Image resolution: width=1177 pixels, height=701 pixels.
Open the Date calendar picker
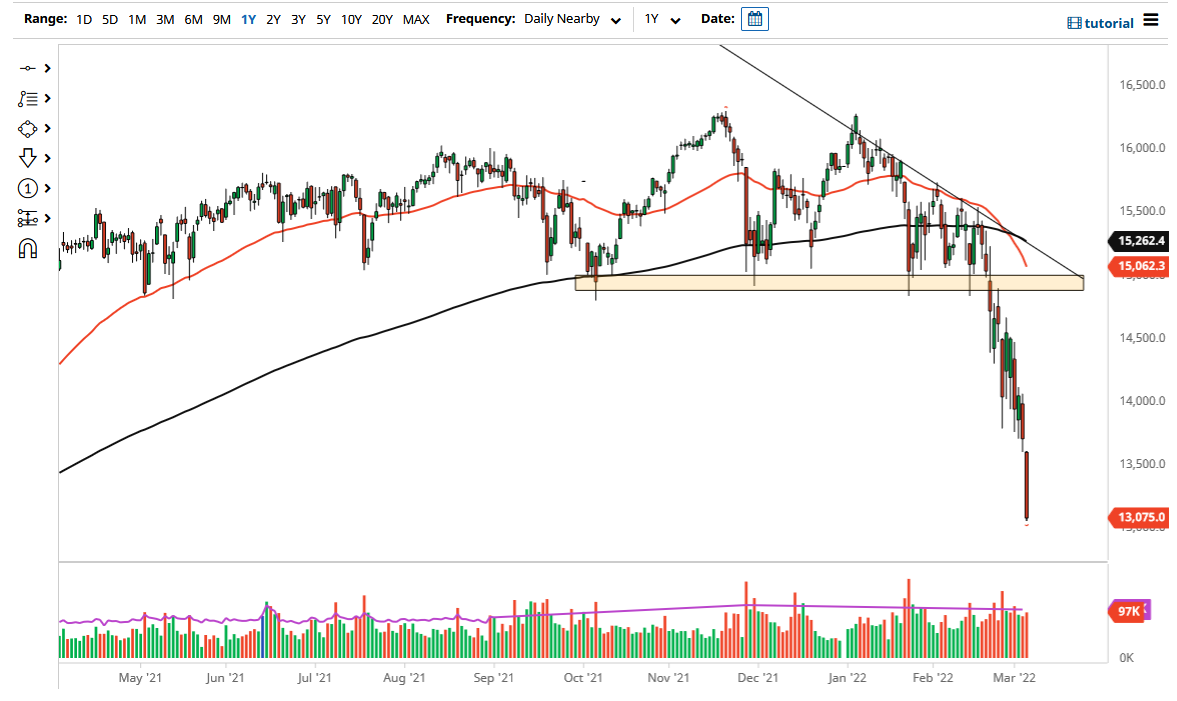754,18
